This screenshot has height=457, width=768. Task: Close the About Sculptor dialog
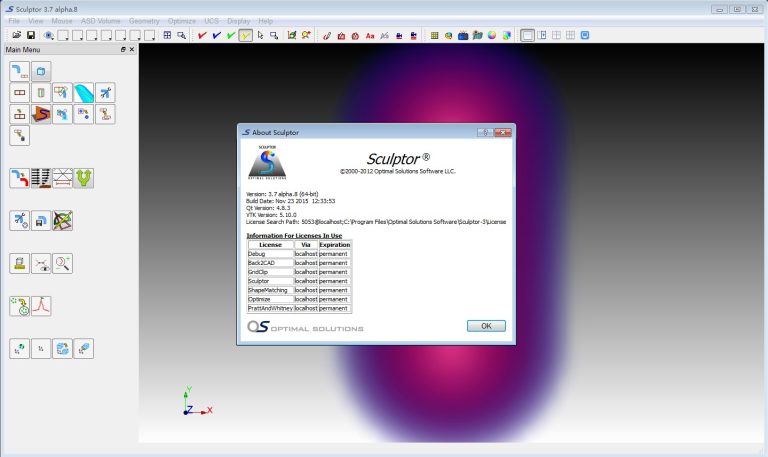(x=503, y=132)
